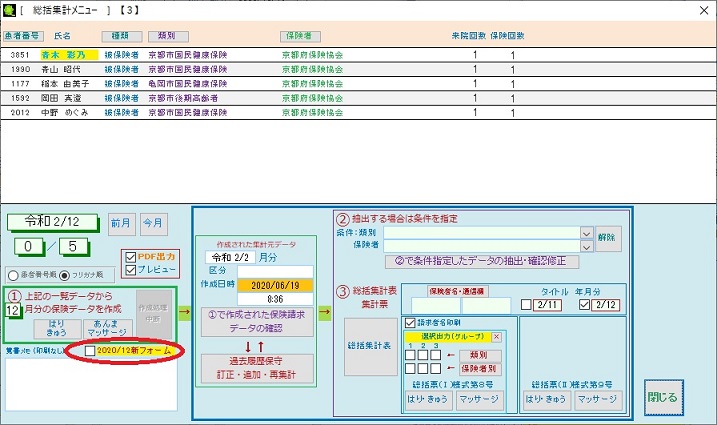The width and height of the screenshot is (717, 425).
Task: Select patient row 2012
Action: 358,113
